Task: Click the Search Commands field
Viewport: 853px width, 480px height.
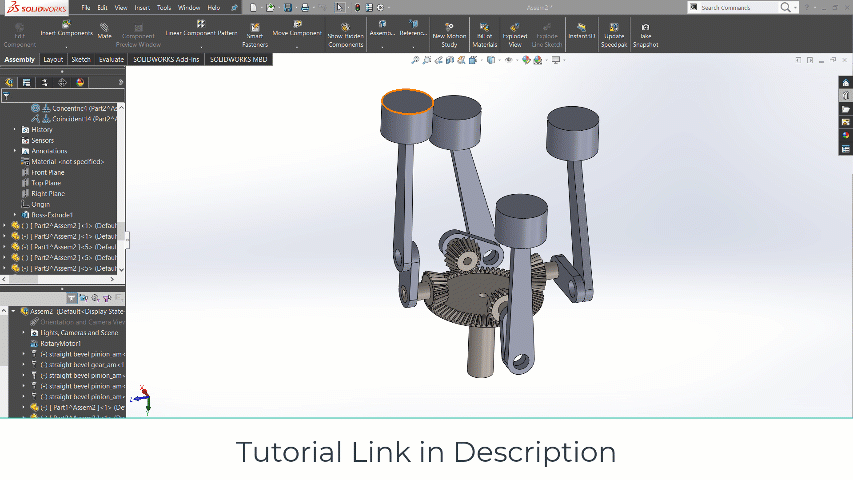Action: tap(737, 8)
